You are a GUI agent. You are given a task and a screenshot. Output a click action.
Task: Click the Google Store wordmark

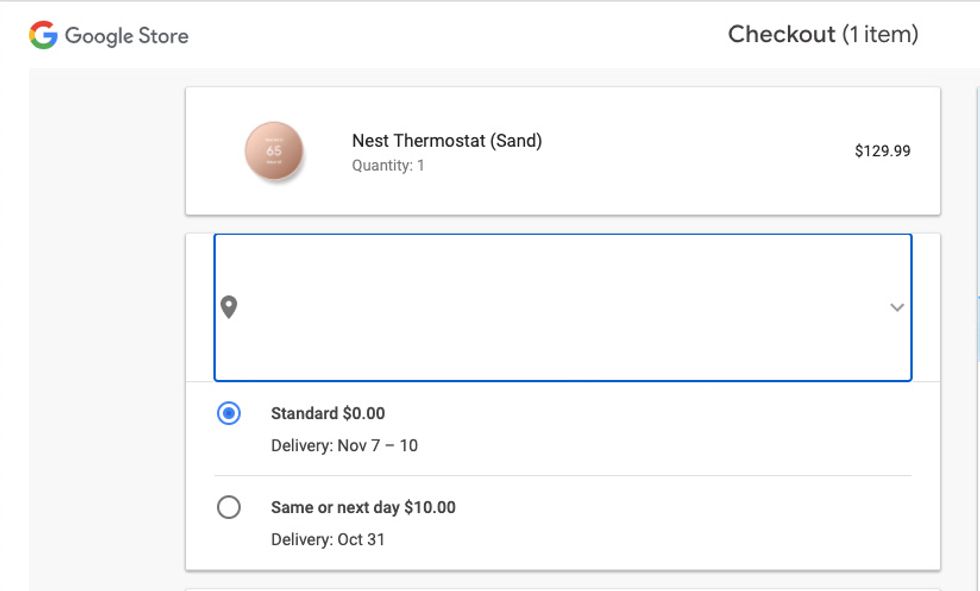(126, 36)
